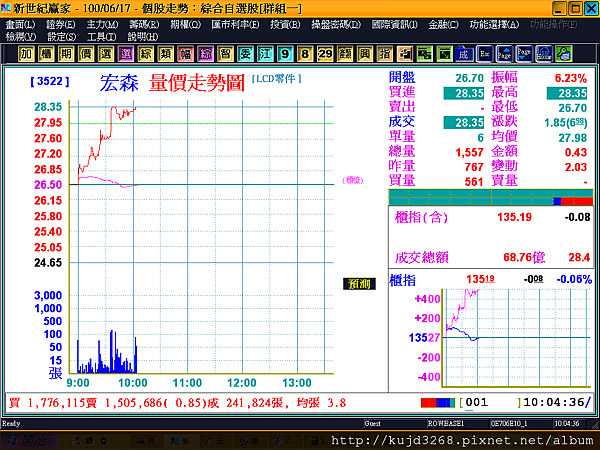Click the yellow 綜 toolbar icon

click(x=145, y=54)
